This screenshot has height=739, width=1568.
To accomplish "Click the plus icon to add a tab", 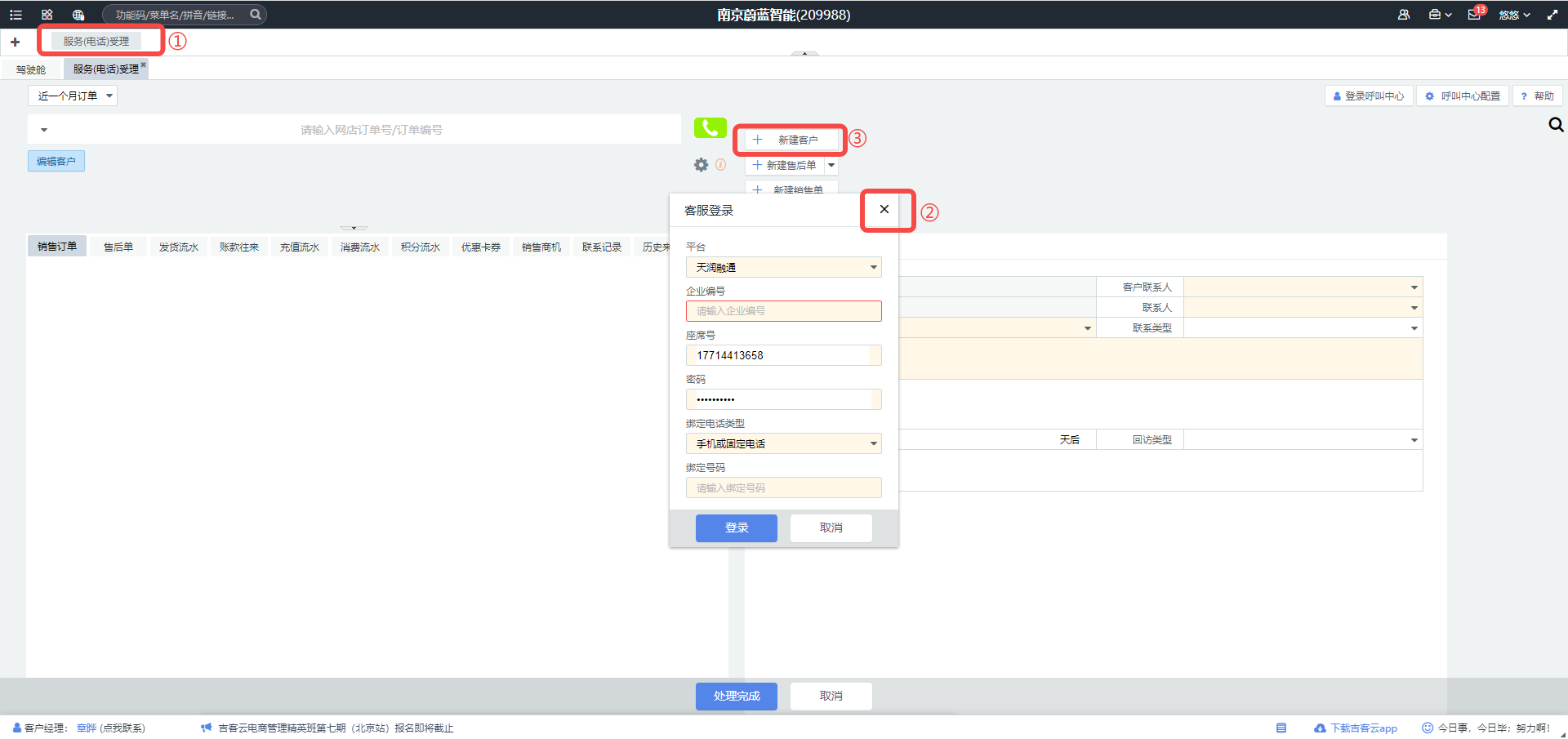I will [15, 42].
